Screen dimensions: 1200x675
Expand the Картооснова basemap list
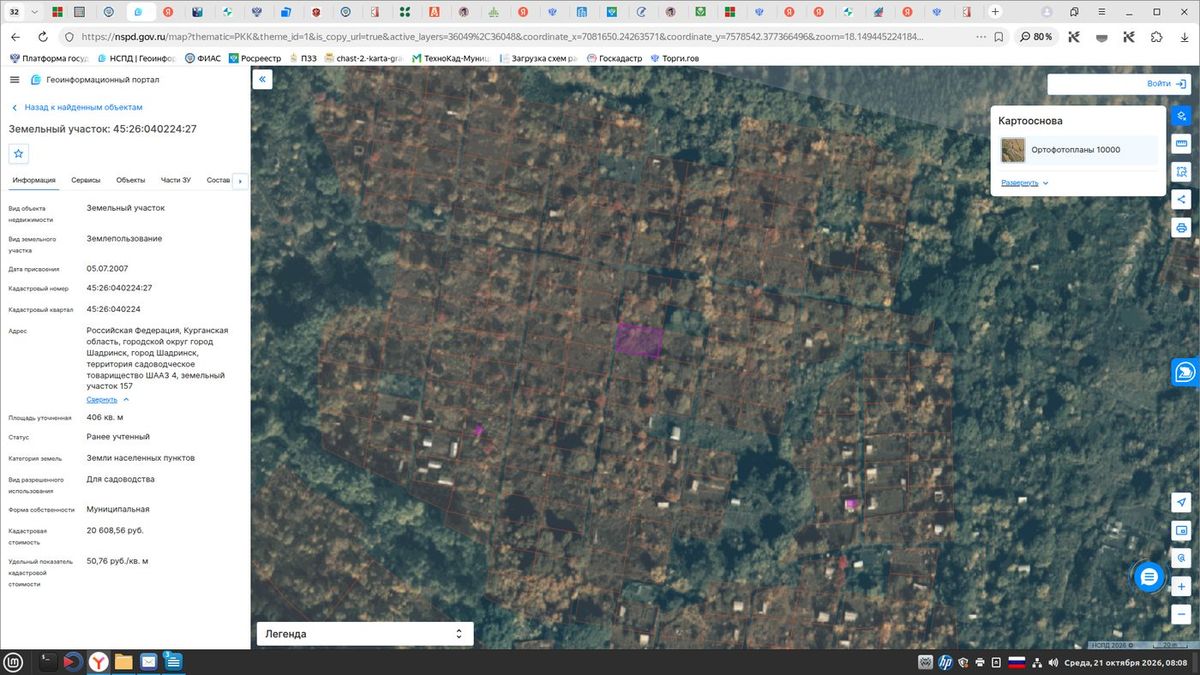point(1025,183)
